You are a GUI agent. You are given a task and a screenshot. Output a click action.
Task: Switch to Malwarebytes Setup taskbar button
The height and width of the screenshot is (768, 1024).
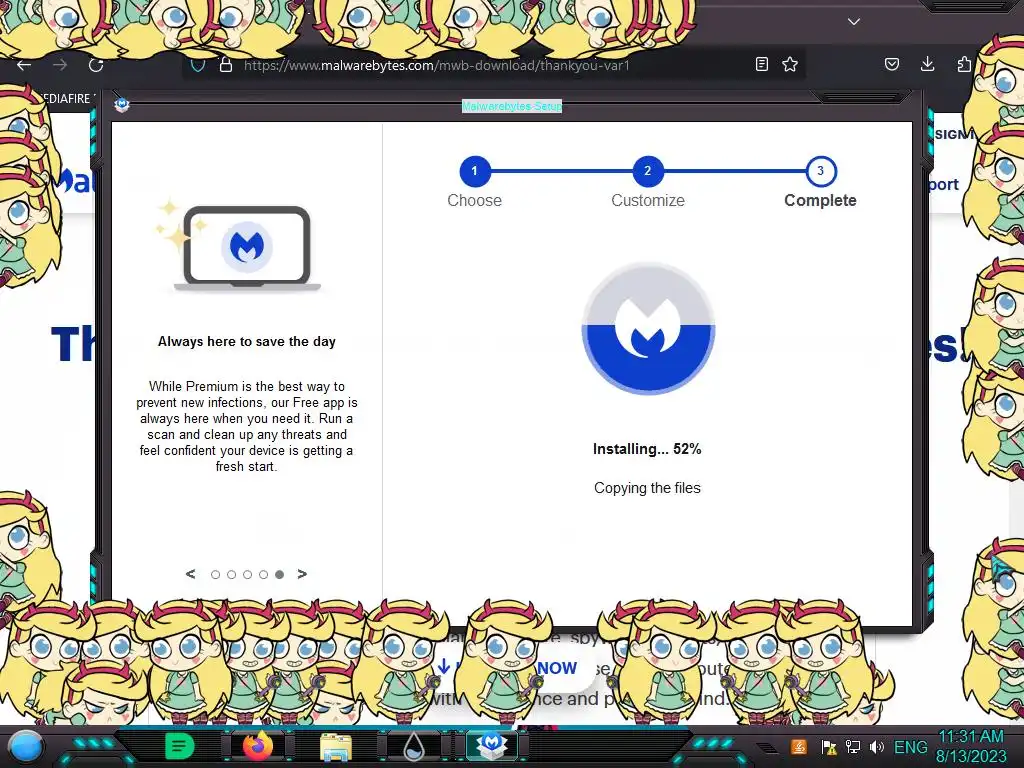pyautogui.click(x=492, y=745)
